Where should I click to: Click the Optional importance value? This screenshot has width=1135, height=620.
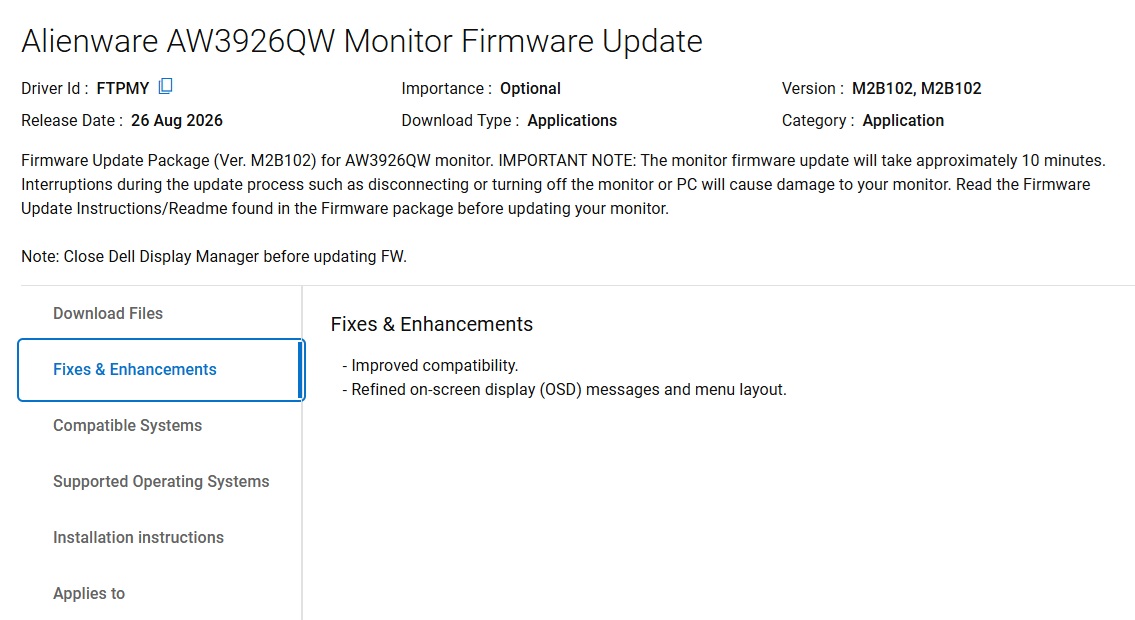[530, 88]
